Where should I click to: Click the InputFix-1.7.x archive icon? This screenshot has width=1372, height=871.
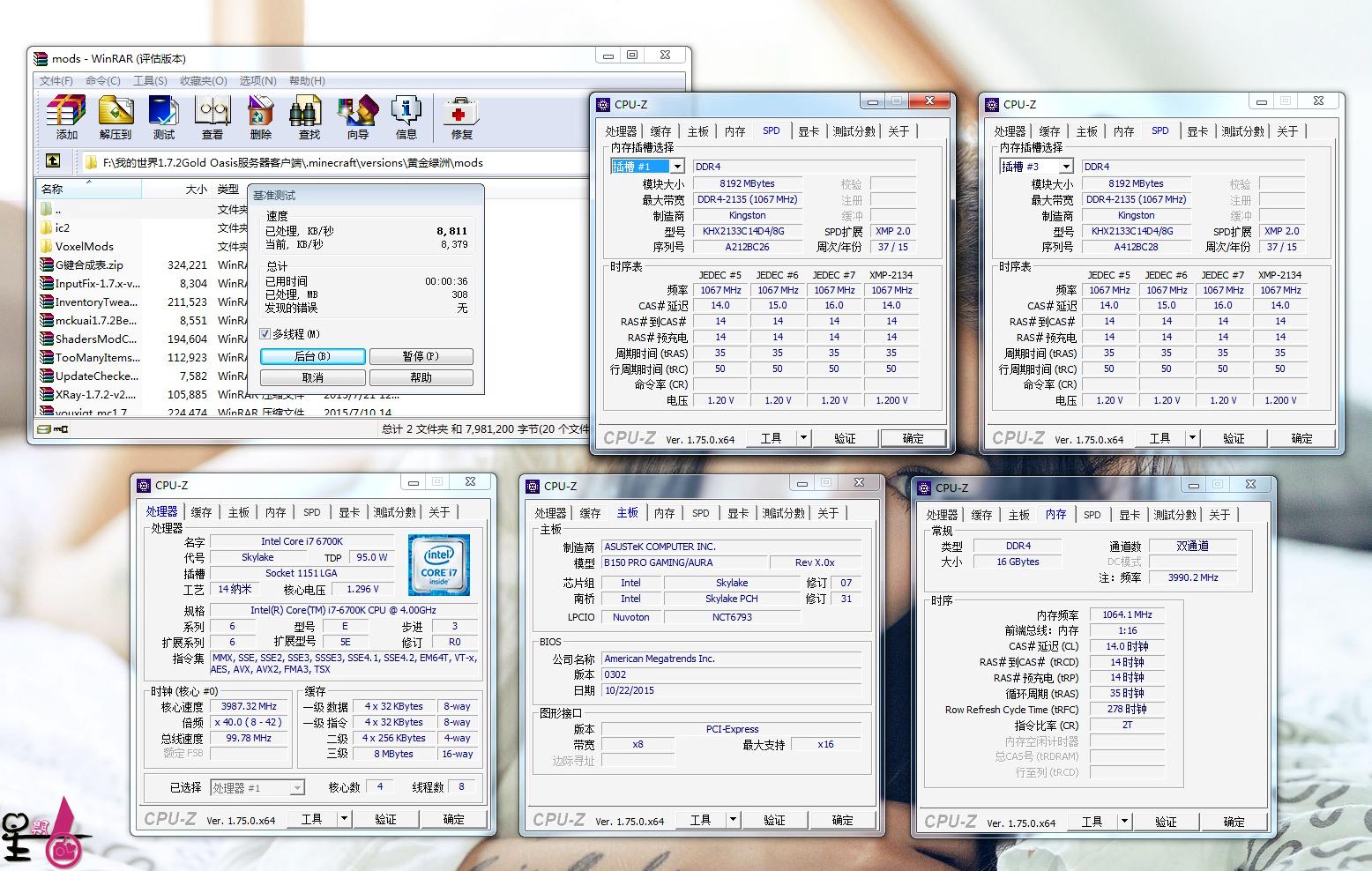[x=47, y=283]
